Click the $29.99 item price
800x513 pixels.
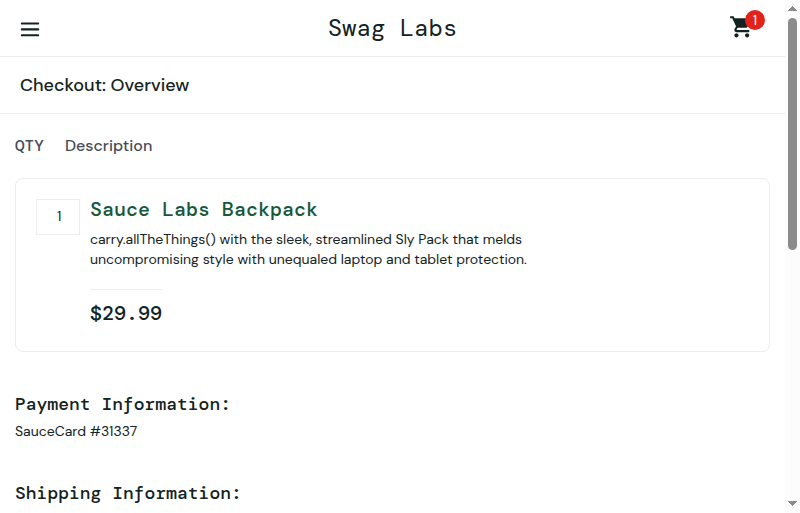(x=126, y=313)
